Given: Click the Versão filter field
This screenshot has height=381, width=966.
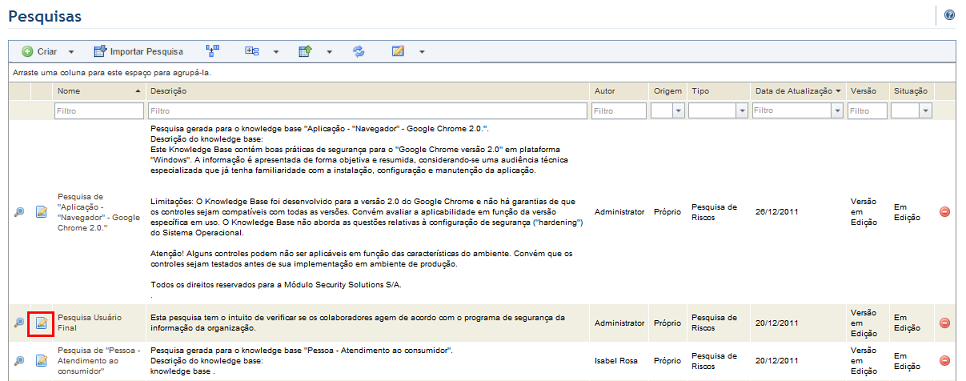Looking at the screenshot, I should 867,111.
